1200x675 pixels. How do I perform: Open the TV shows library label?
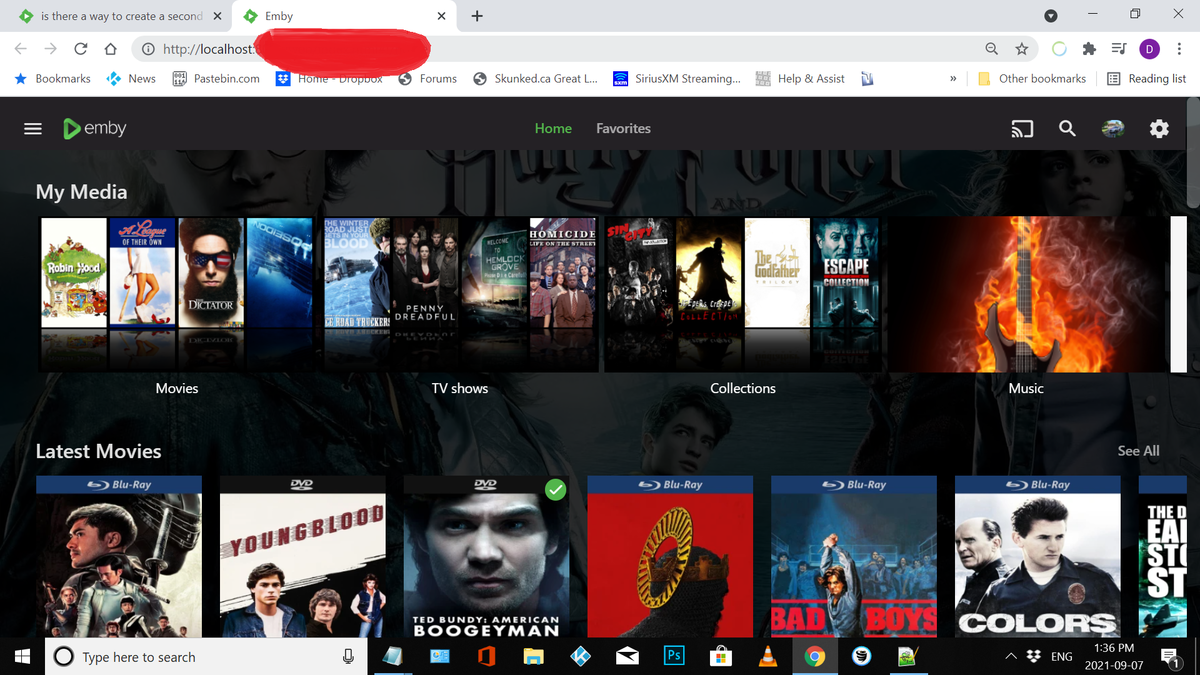pos(460,388)
